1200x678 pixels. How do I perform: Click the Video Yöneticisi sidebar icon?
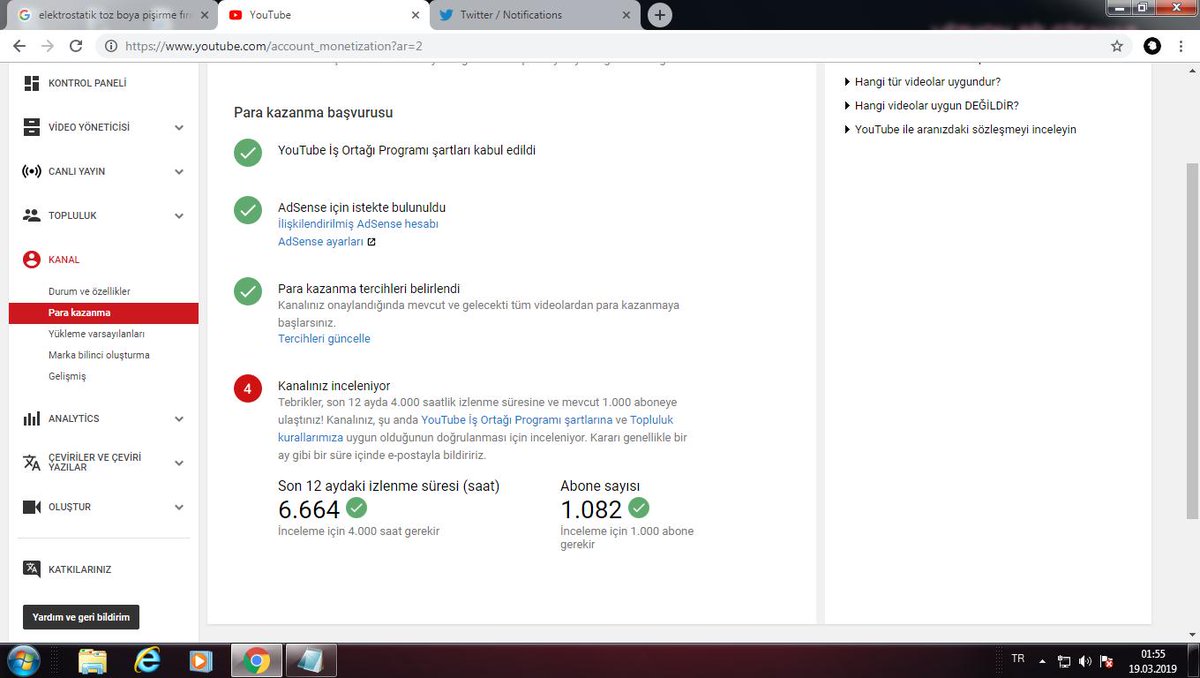tap(31, 127)
